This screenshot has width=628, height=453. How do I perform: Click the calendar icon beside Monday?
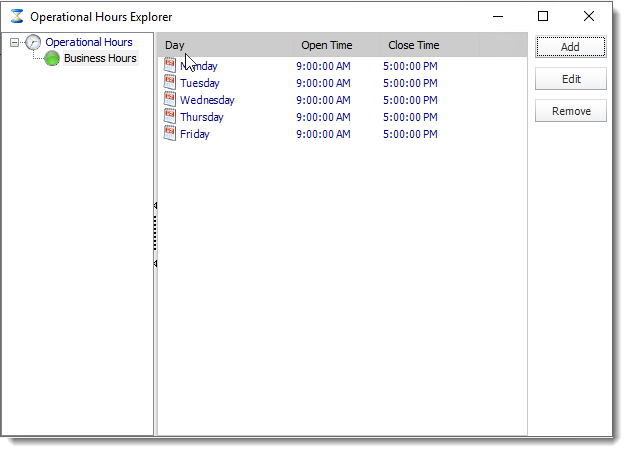(170, 66)
